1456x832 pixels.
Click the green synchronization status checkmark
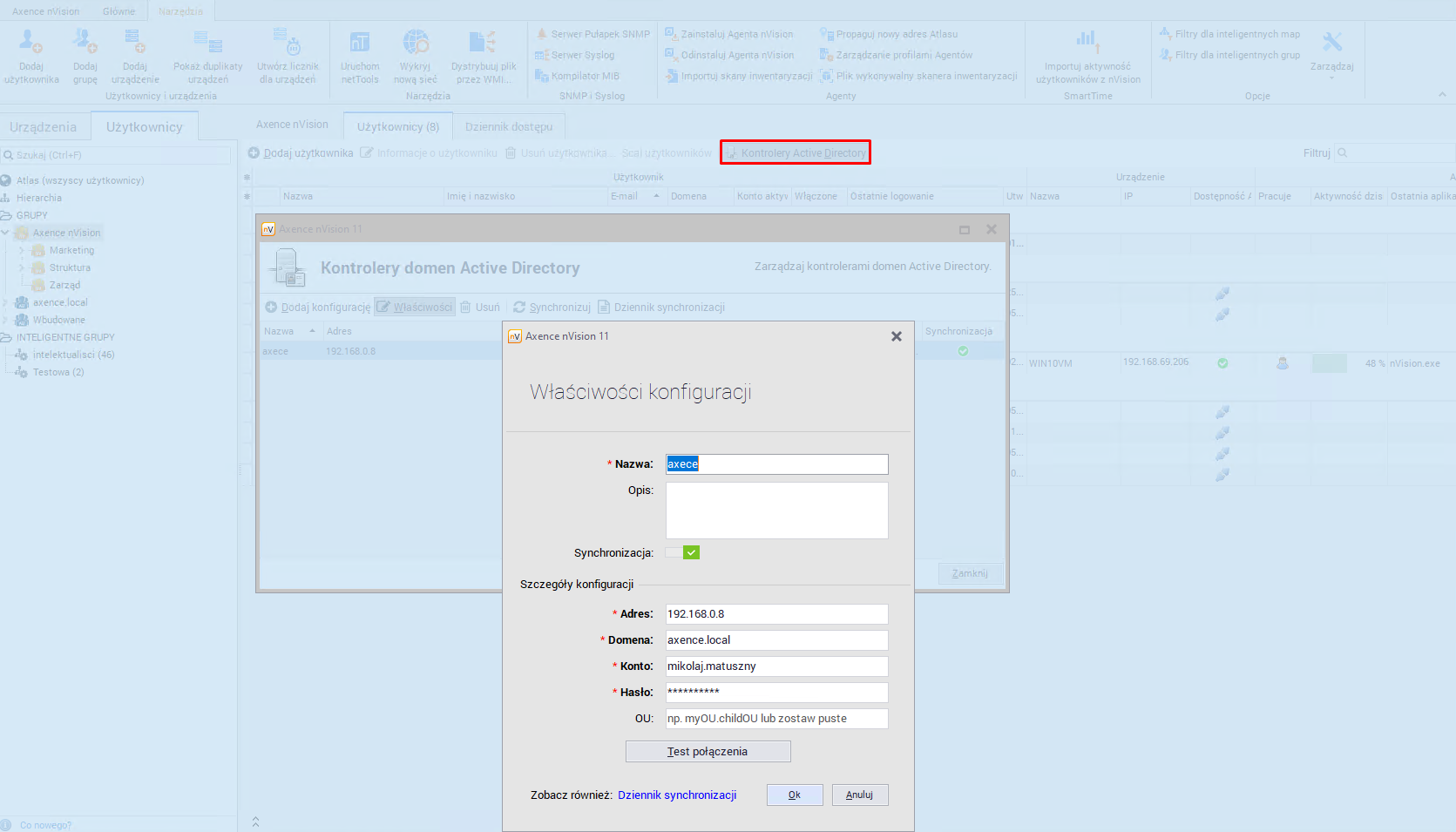click(x=963, y=351)
